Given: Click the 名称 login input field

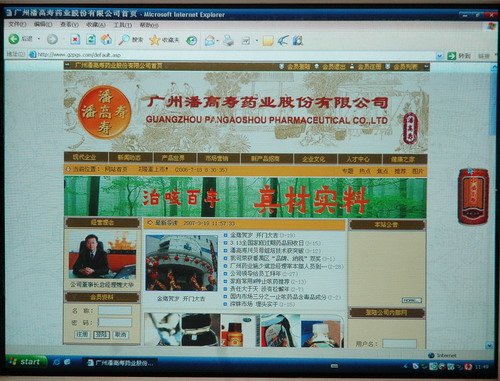Looking at the screenshot, I should point(115,311).
